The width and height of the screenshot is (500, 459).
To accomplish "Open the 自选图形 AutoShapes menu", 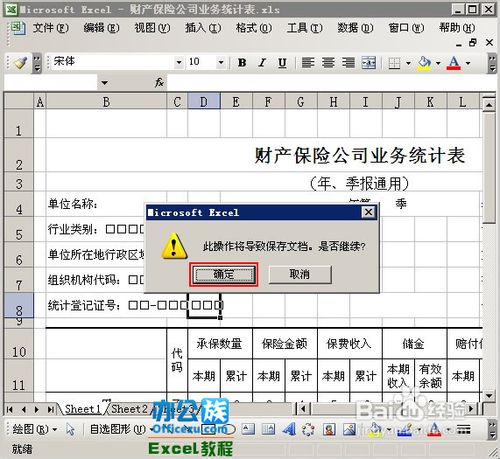I will point(121,429).
